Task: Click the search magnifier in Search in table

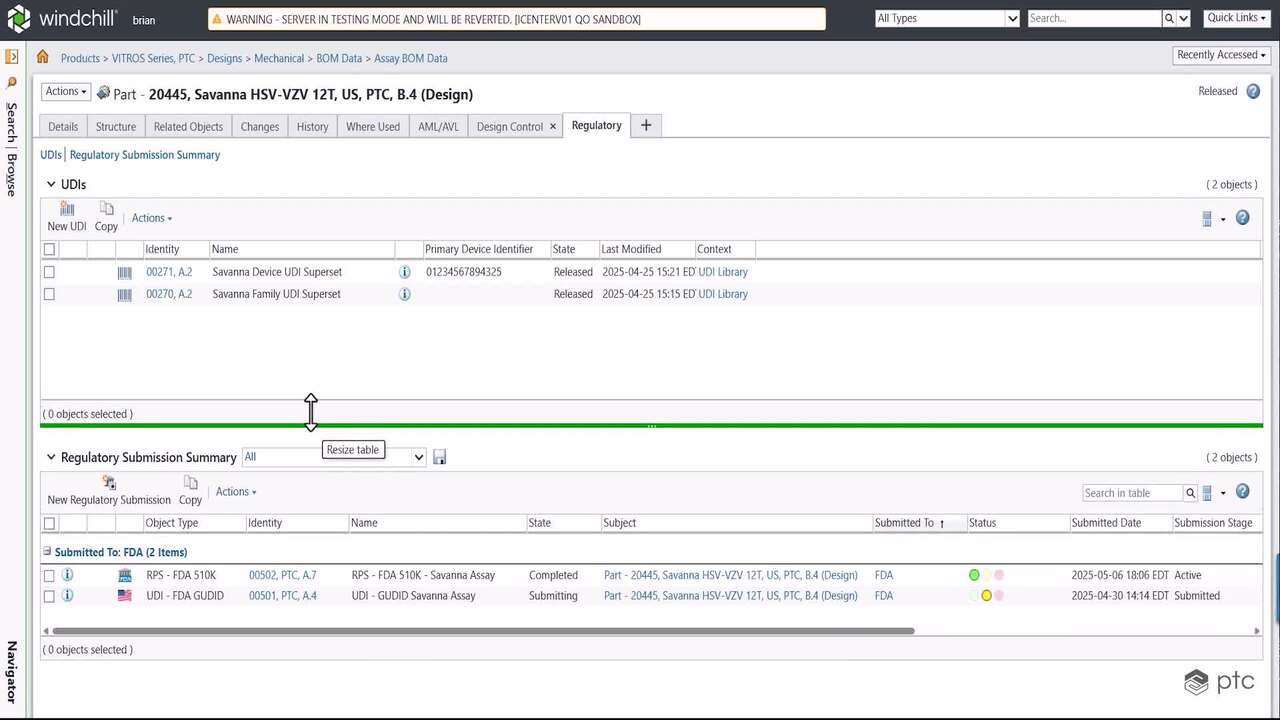Action: coord(1190,493)
